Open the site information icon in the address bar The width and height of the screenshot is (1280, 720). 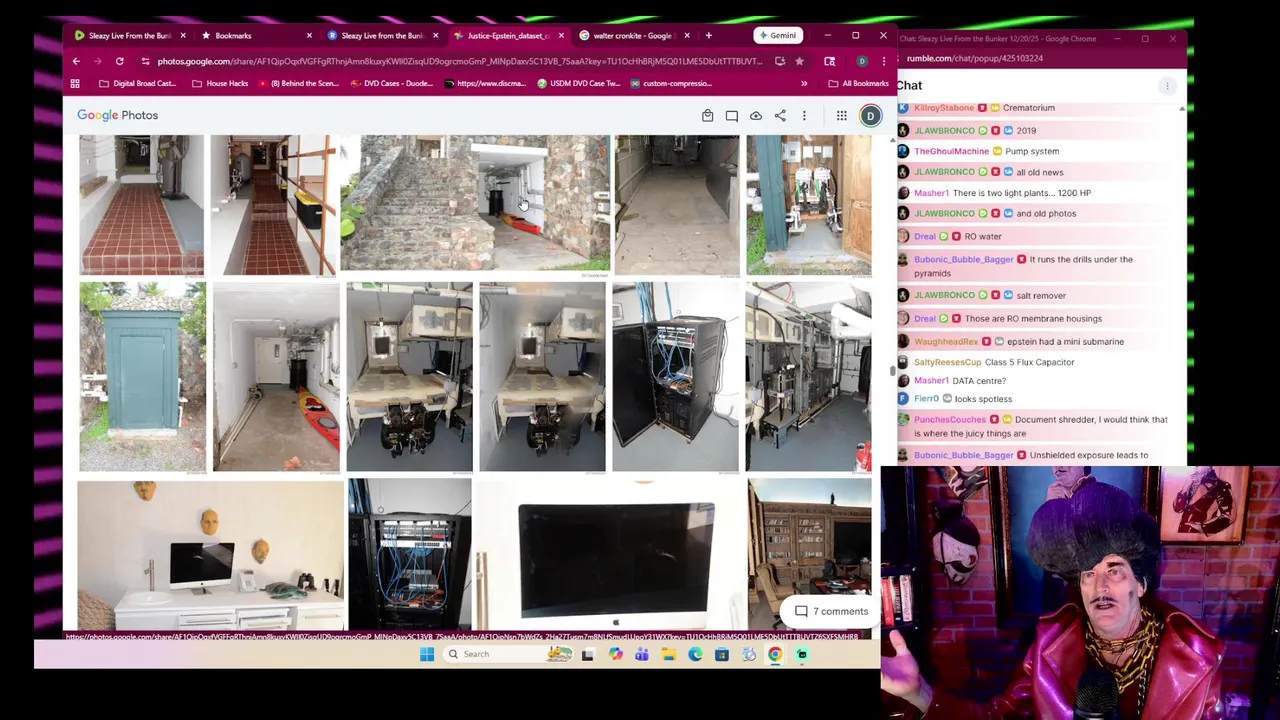tap(145, 61)
